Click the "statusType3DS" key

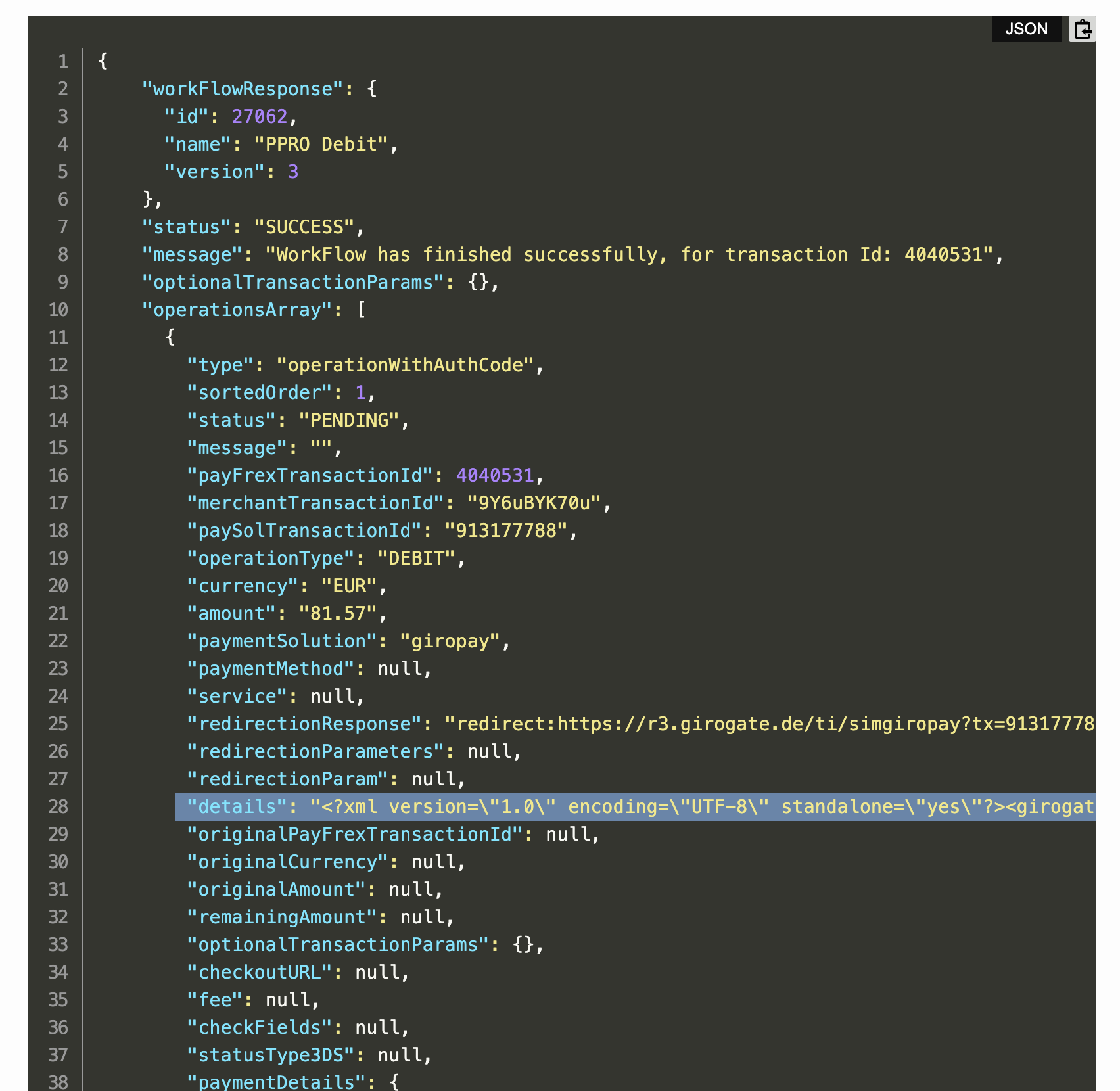click(271, 1055)
